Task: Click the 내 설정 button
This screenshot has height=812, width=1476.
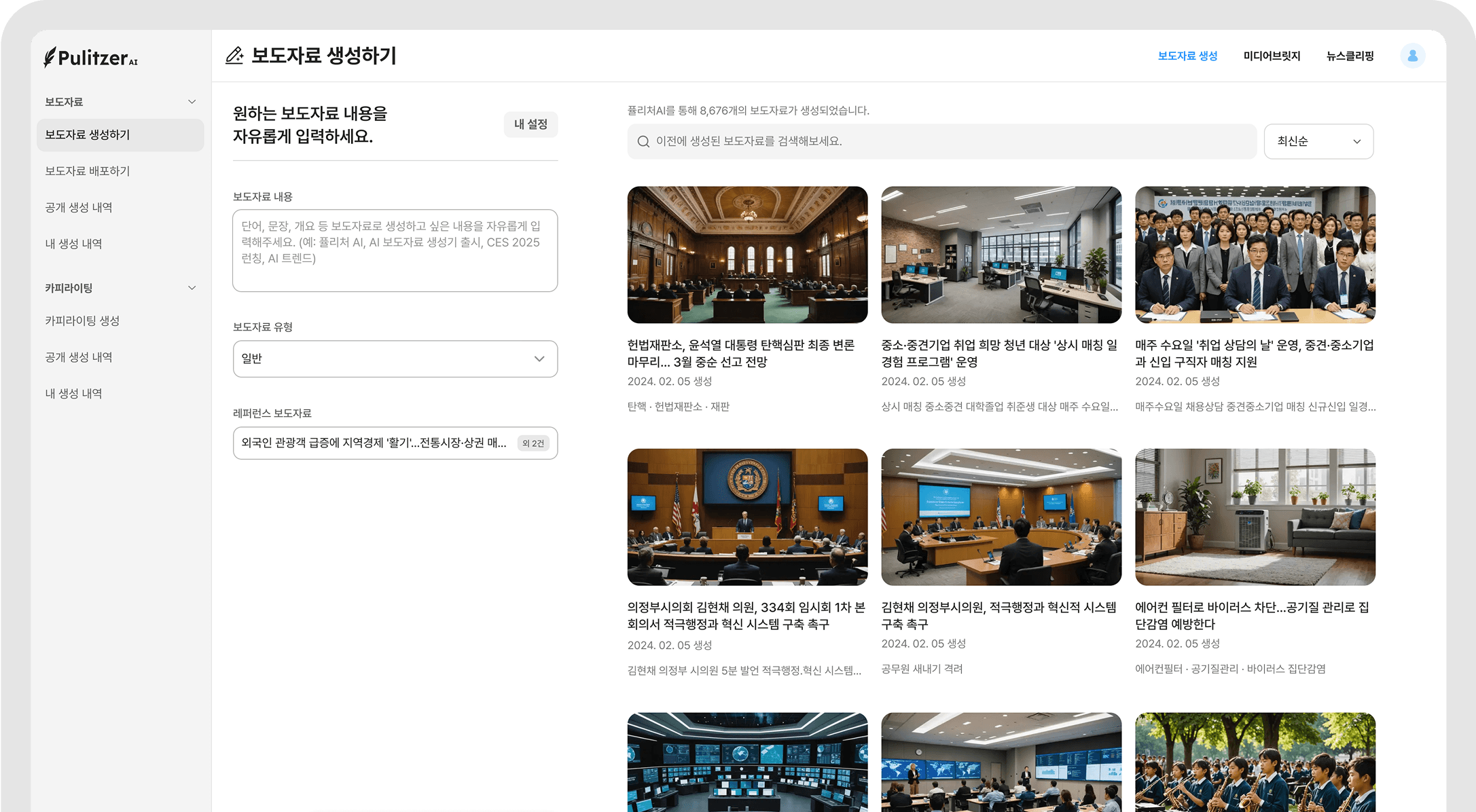Action: [x=530, y=124]
